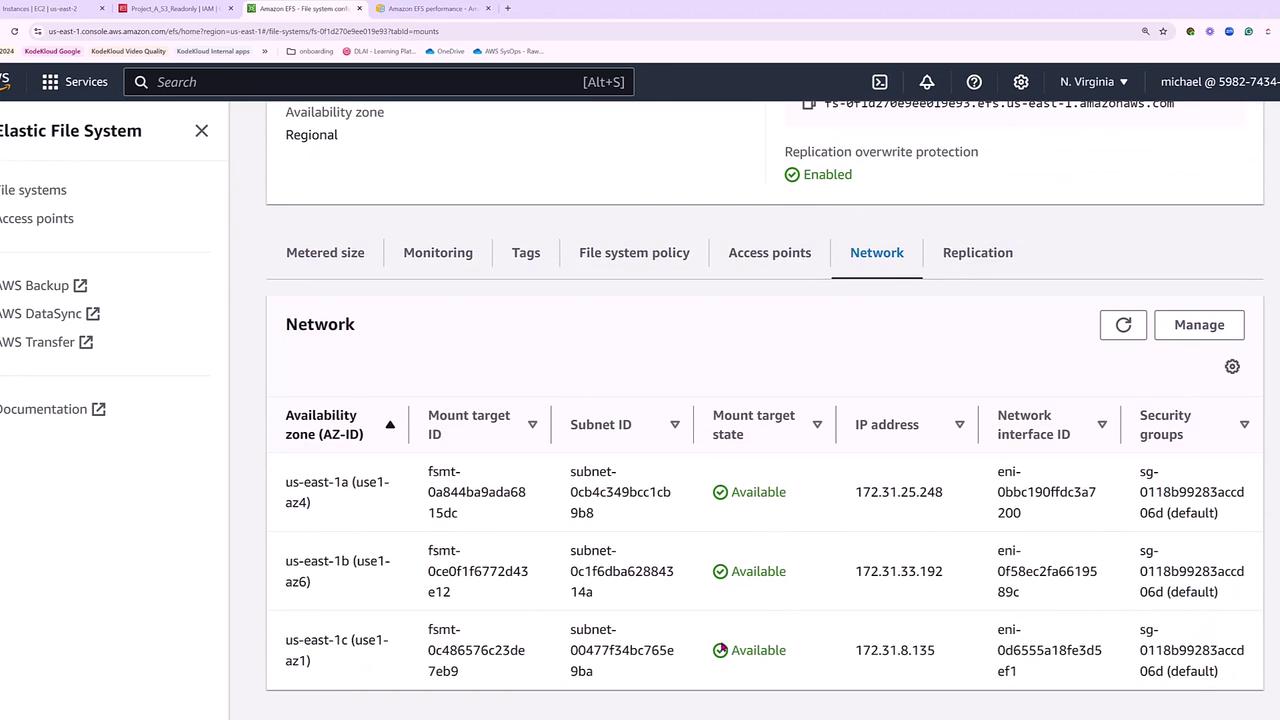
Task: Click the Services grid icon
Action: (50, 82)
